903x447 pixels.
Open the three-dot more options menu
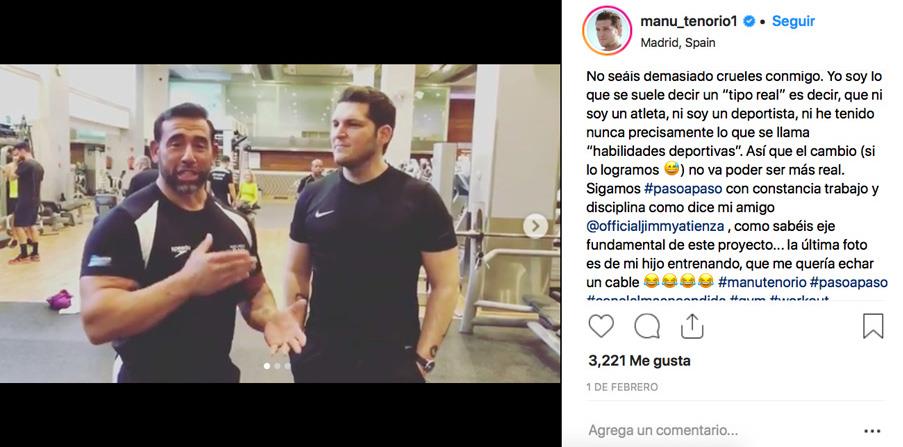click(x=872, y=430)
